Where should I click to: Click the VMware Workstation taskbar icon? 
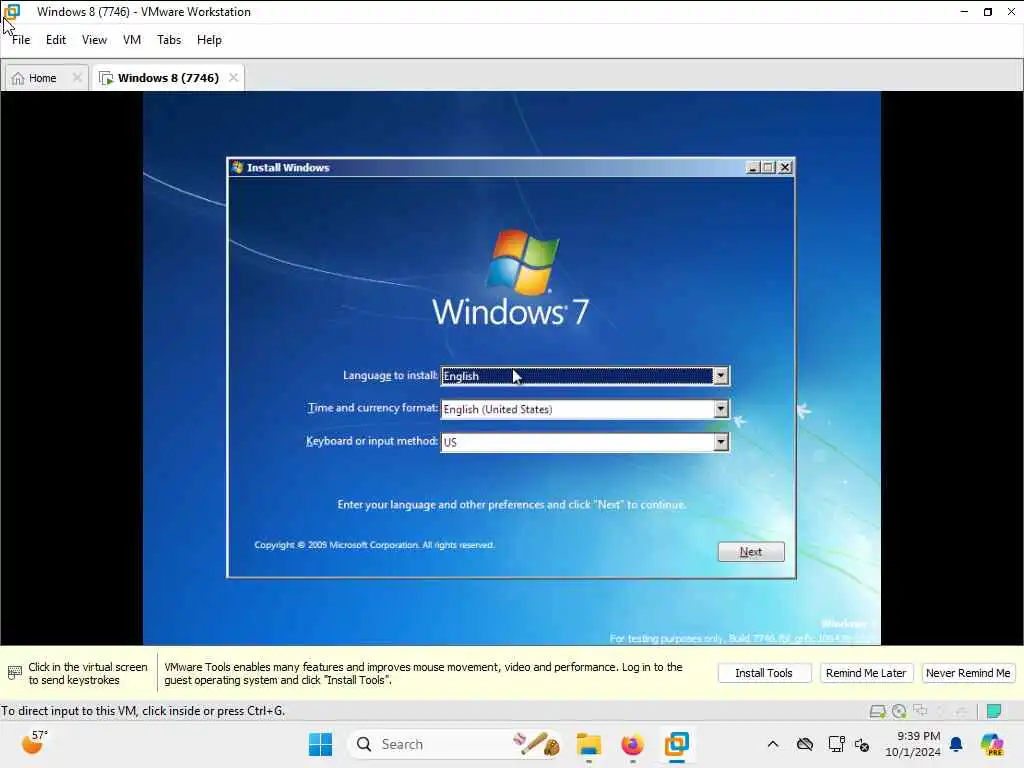(x=677, y=744)
